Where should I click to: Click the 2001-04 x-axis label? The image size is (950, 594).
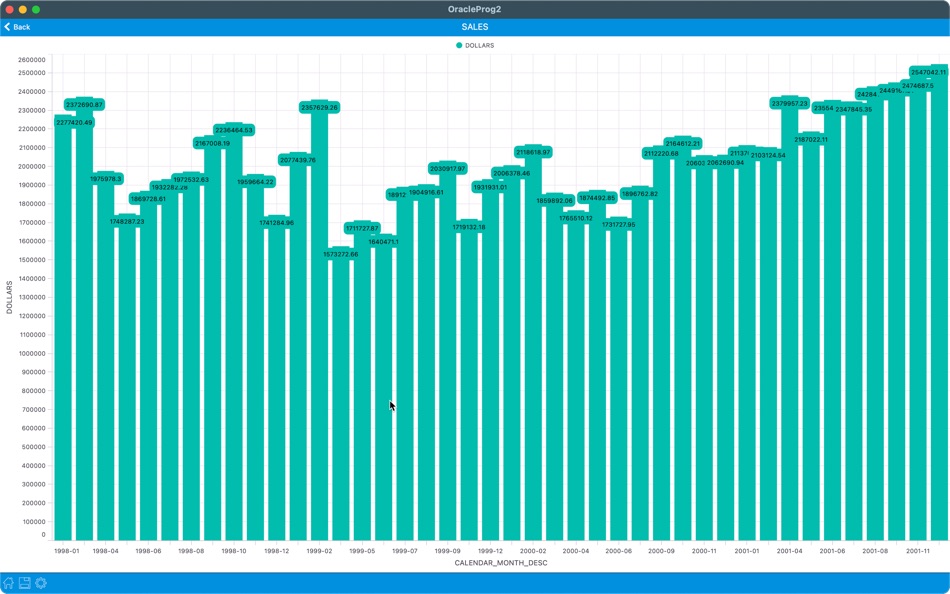(789, 551)
